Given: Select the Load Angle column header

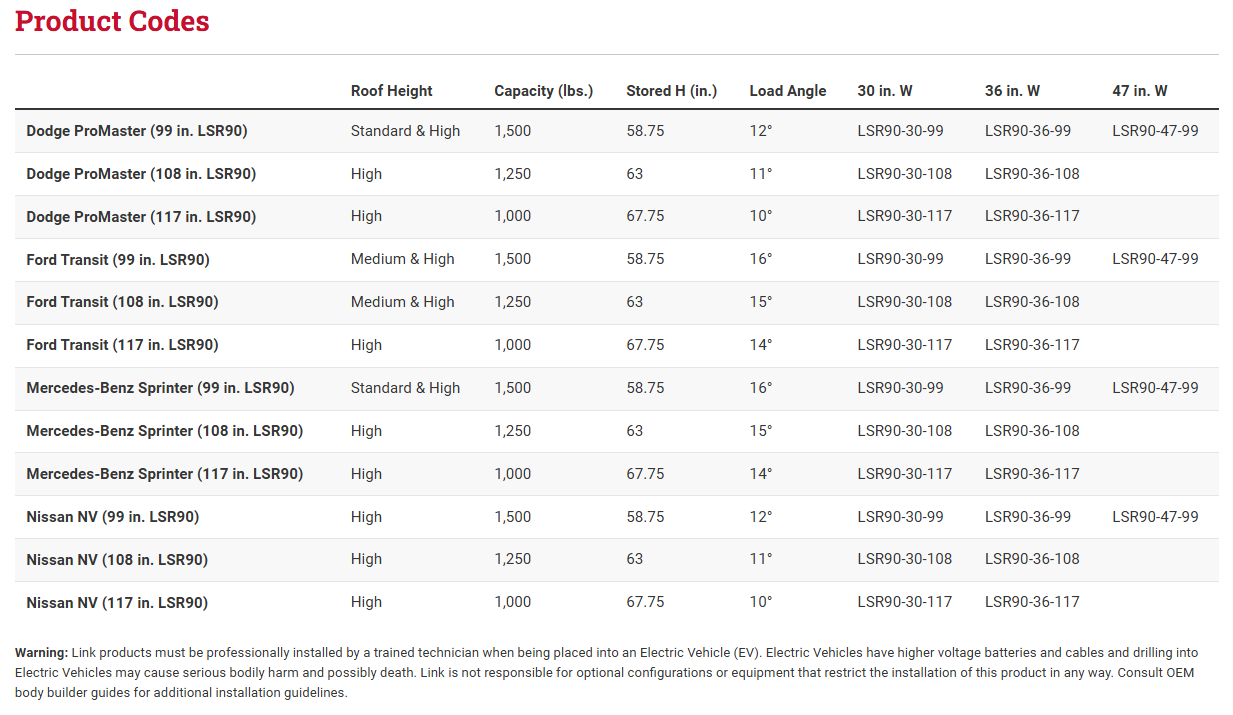Looking at the screenshot, I should point(788,91).
